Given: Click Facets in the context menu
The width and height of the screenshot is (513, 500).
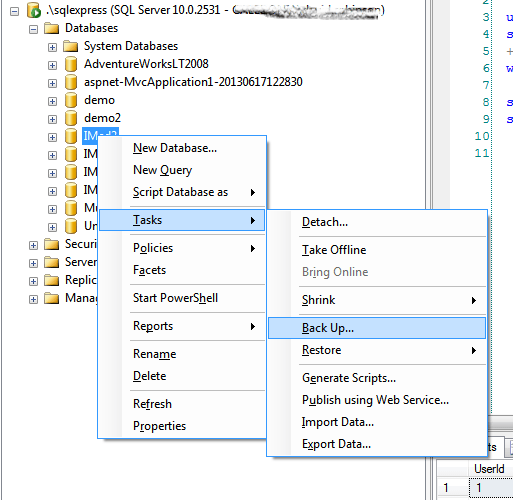Looking at the screenshot, I should point(182,270).
